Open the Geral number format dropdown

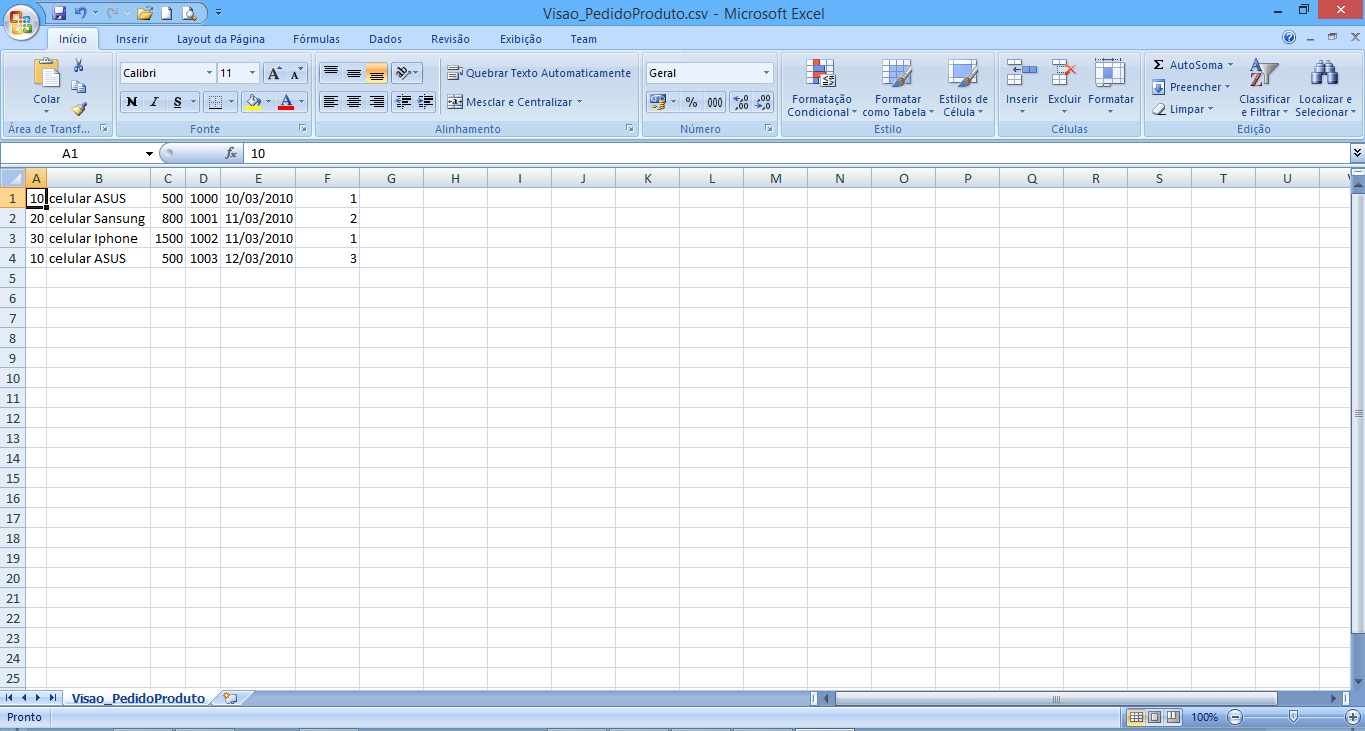tap(767, 73)
